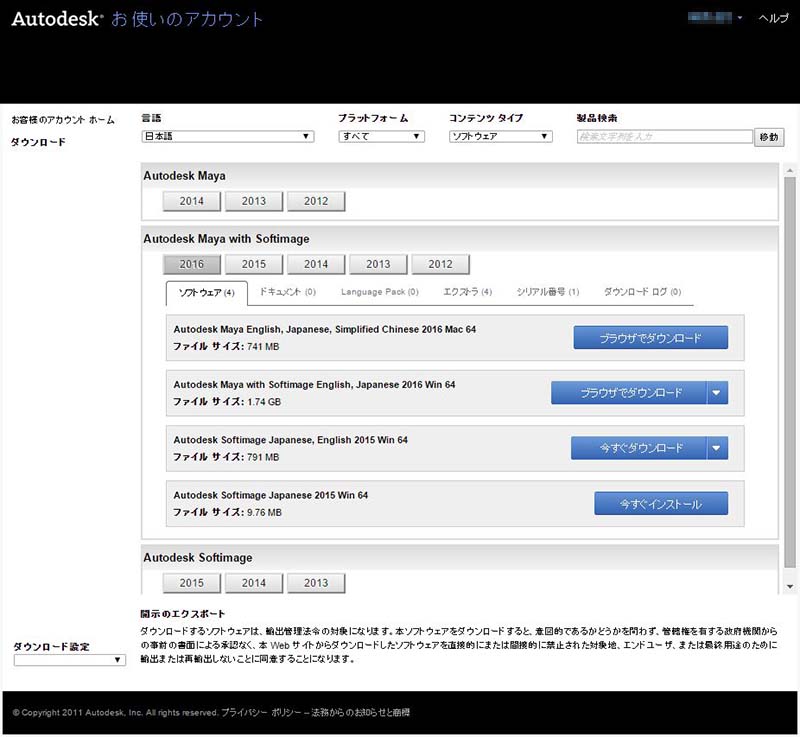
Task: Click the product search input field
Action: tap(665, 137)
